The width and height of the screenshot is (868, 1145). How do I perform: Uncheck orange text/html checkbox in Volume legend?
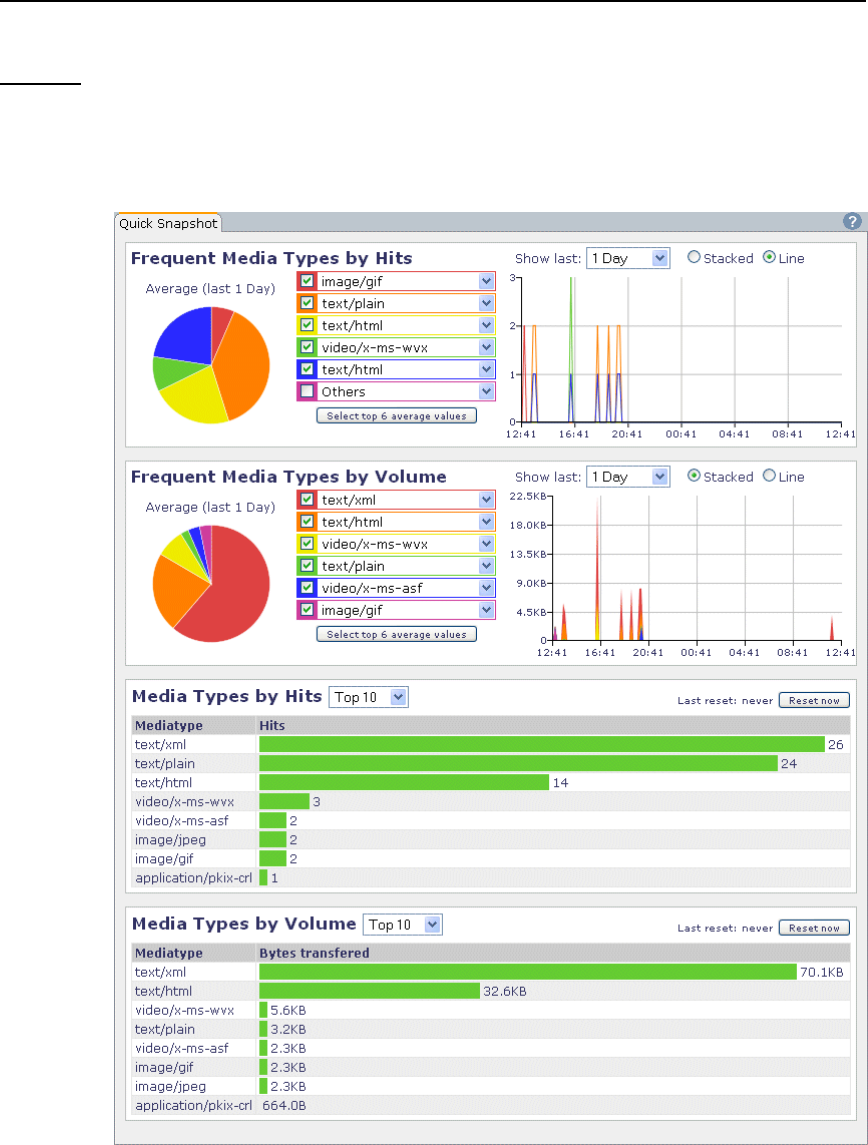tap(307, 521)
